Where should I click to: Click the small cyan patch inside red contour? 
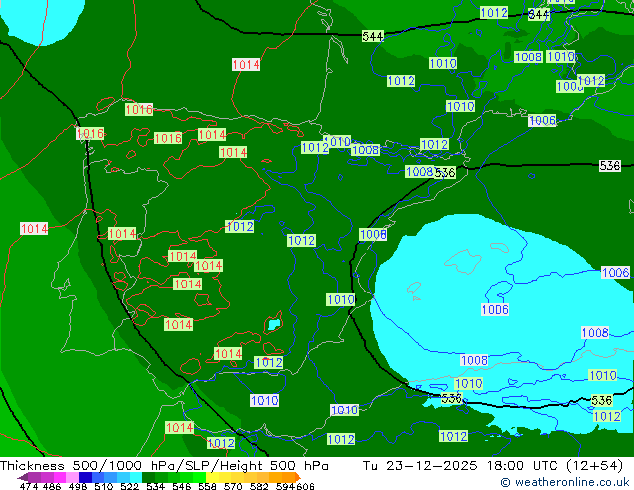[274, 324]
